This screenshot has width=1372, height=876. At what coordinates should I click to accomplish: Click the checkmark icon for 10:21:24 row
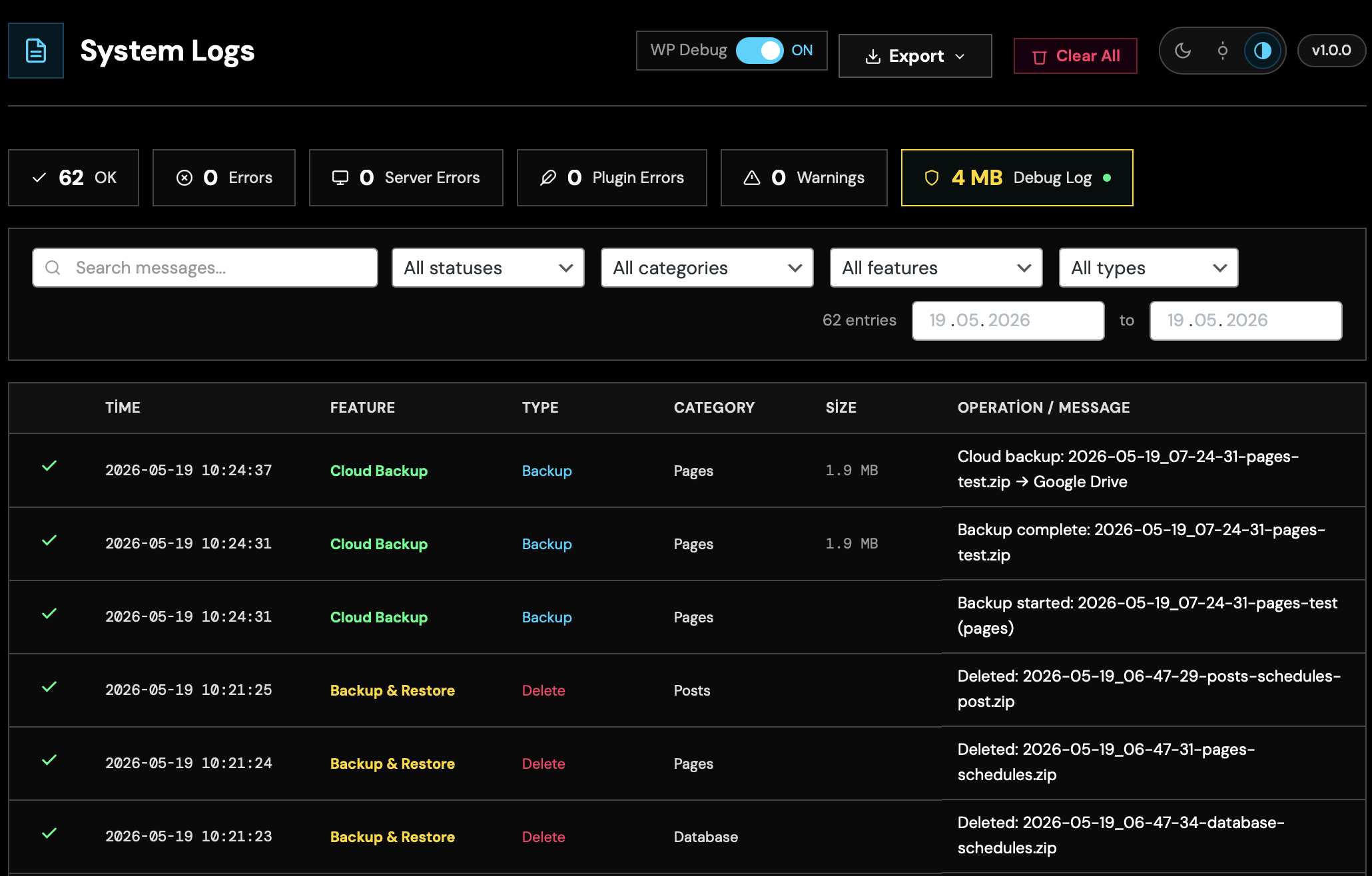49,760
